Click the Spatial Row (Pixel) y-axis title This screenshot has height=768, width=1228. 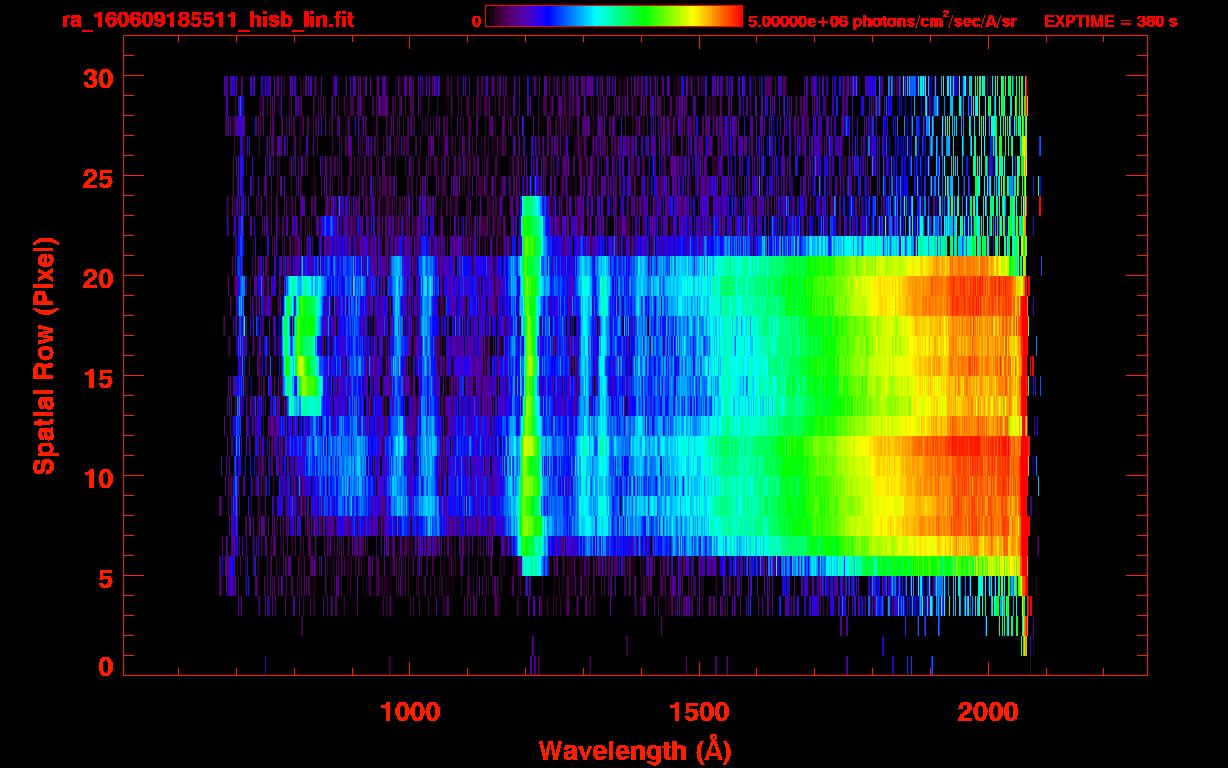click(43, 355)
